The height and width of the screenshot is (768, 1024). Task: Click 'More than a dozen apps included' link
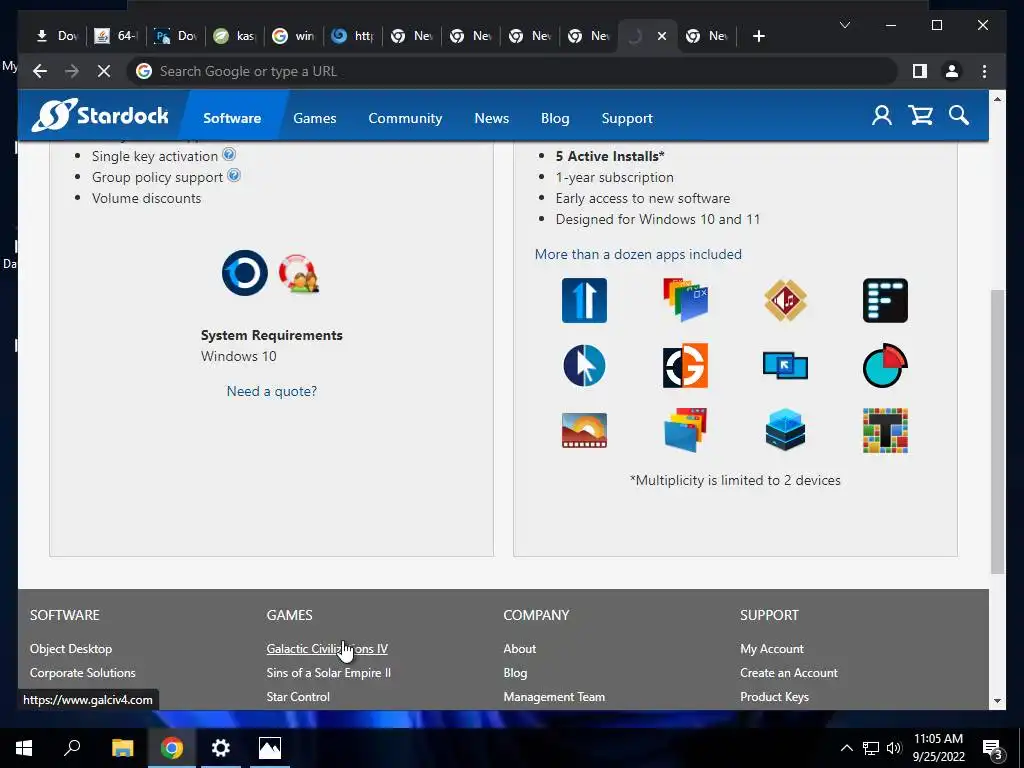[x=638, y=254]
